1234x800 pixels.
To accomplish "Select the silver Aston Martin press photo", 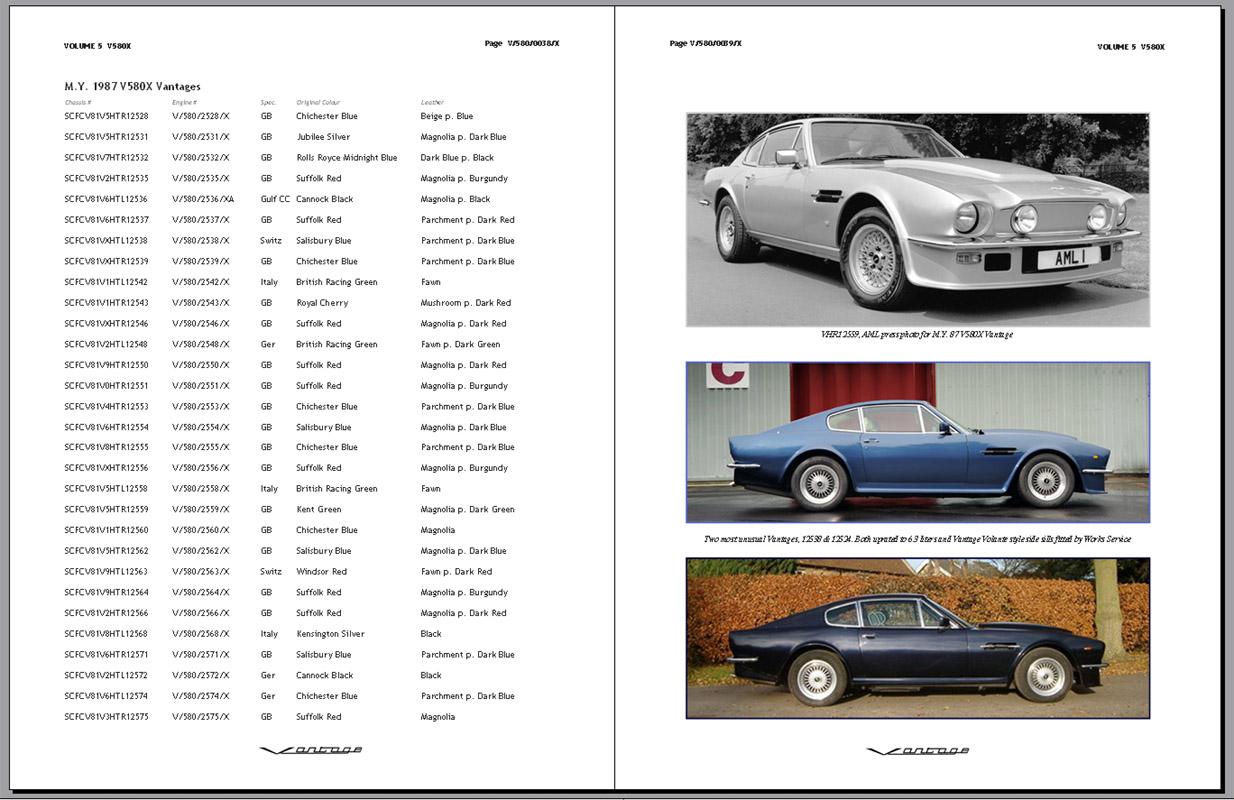I will pos(917,219).
